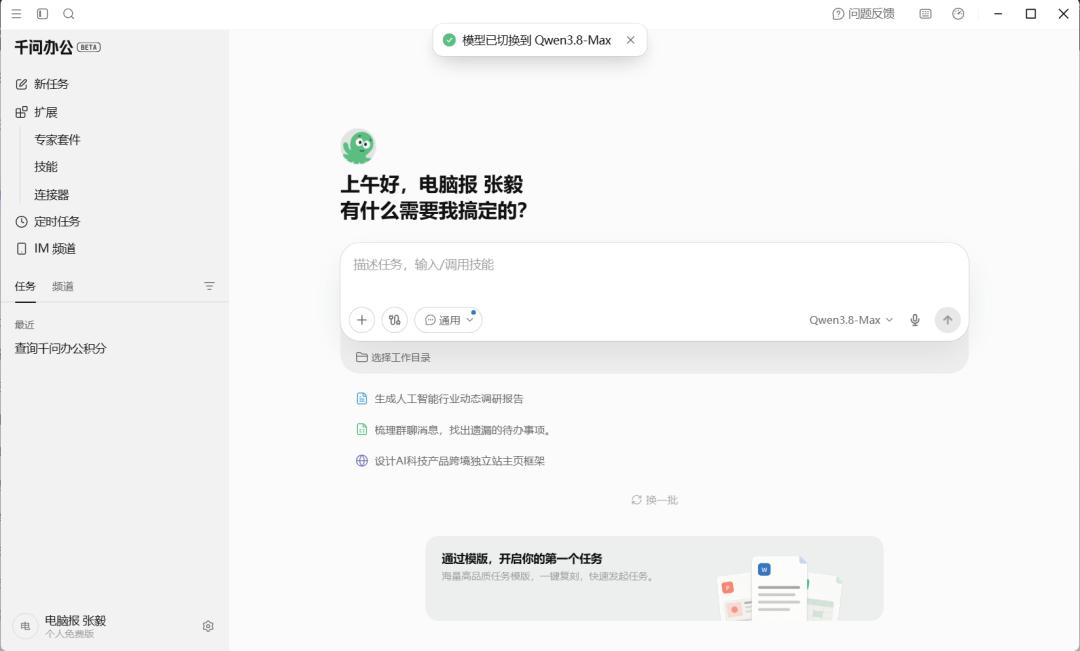Switch to the 频道 tab
Image resolution: width=1080 pixels, height=651 pixels.
coord(63,287)
